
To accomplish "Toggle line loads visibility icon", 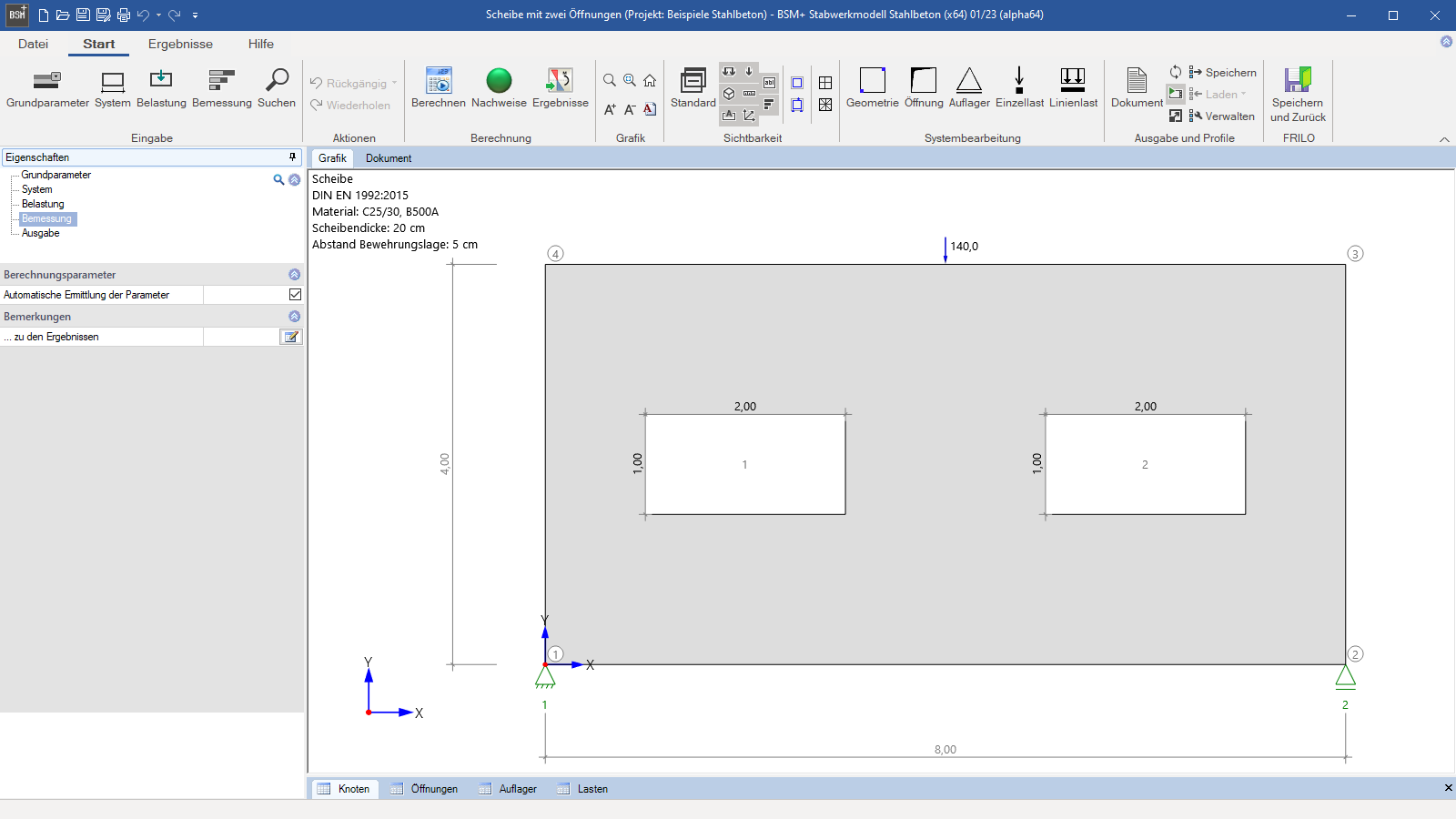I will (729, 72).
